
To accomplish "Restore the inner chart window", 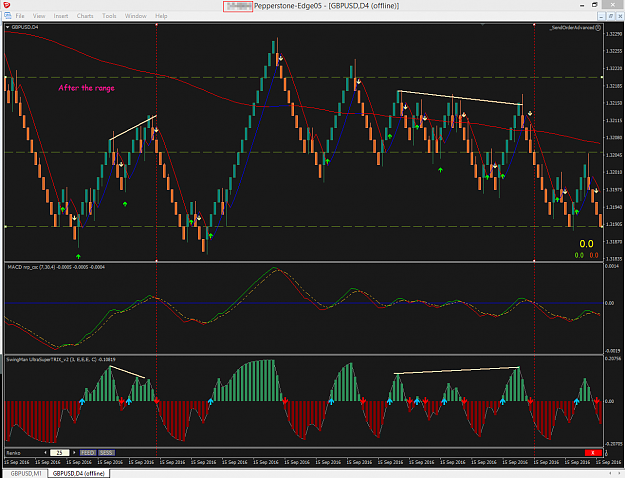I will click(x=611, y=16).
